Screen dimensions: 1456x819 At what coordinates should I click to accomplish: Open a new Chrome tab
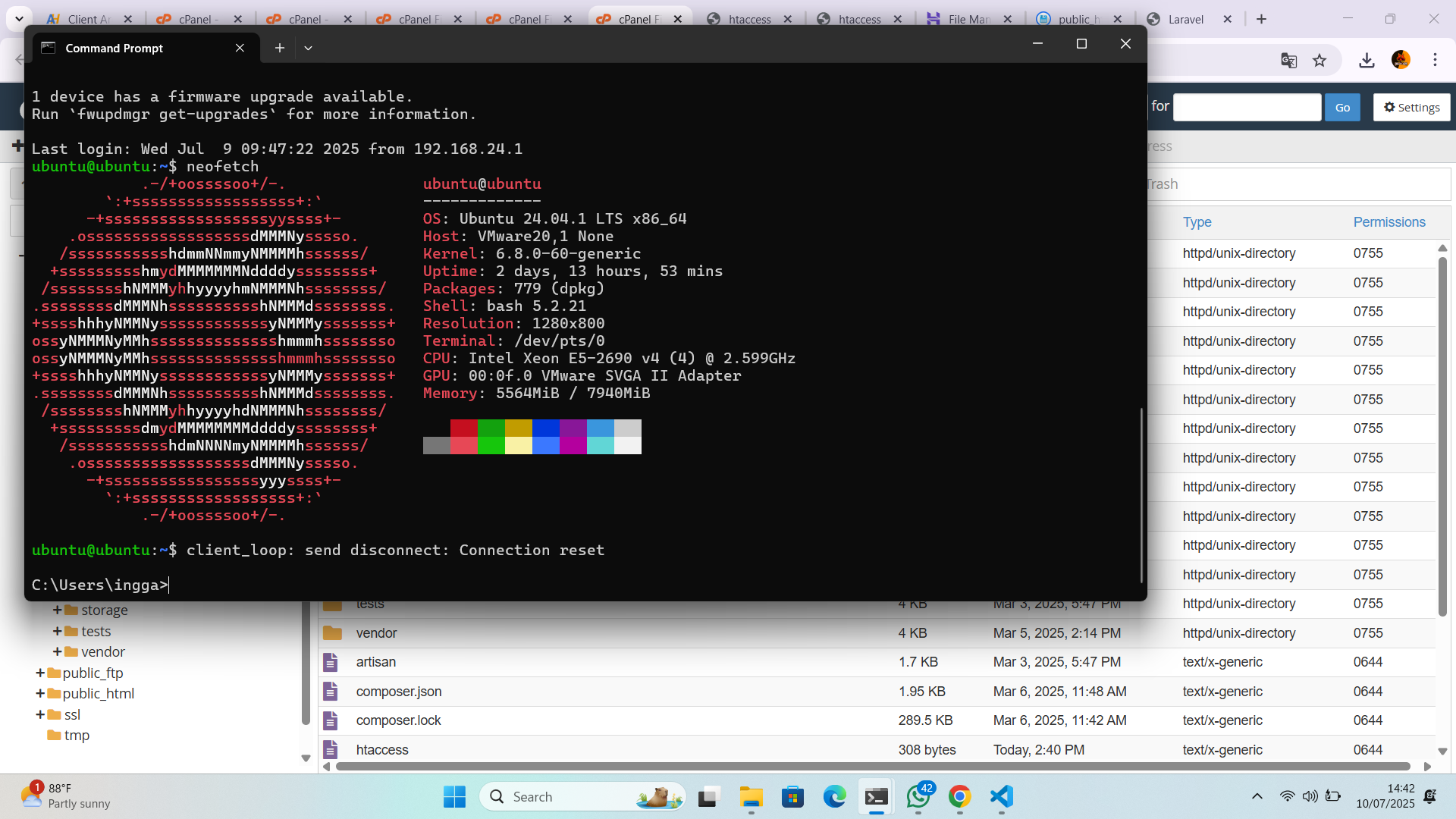(x=1262, y=19)
